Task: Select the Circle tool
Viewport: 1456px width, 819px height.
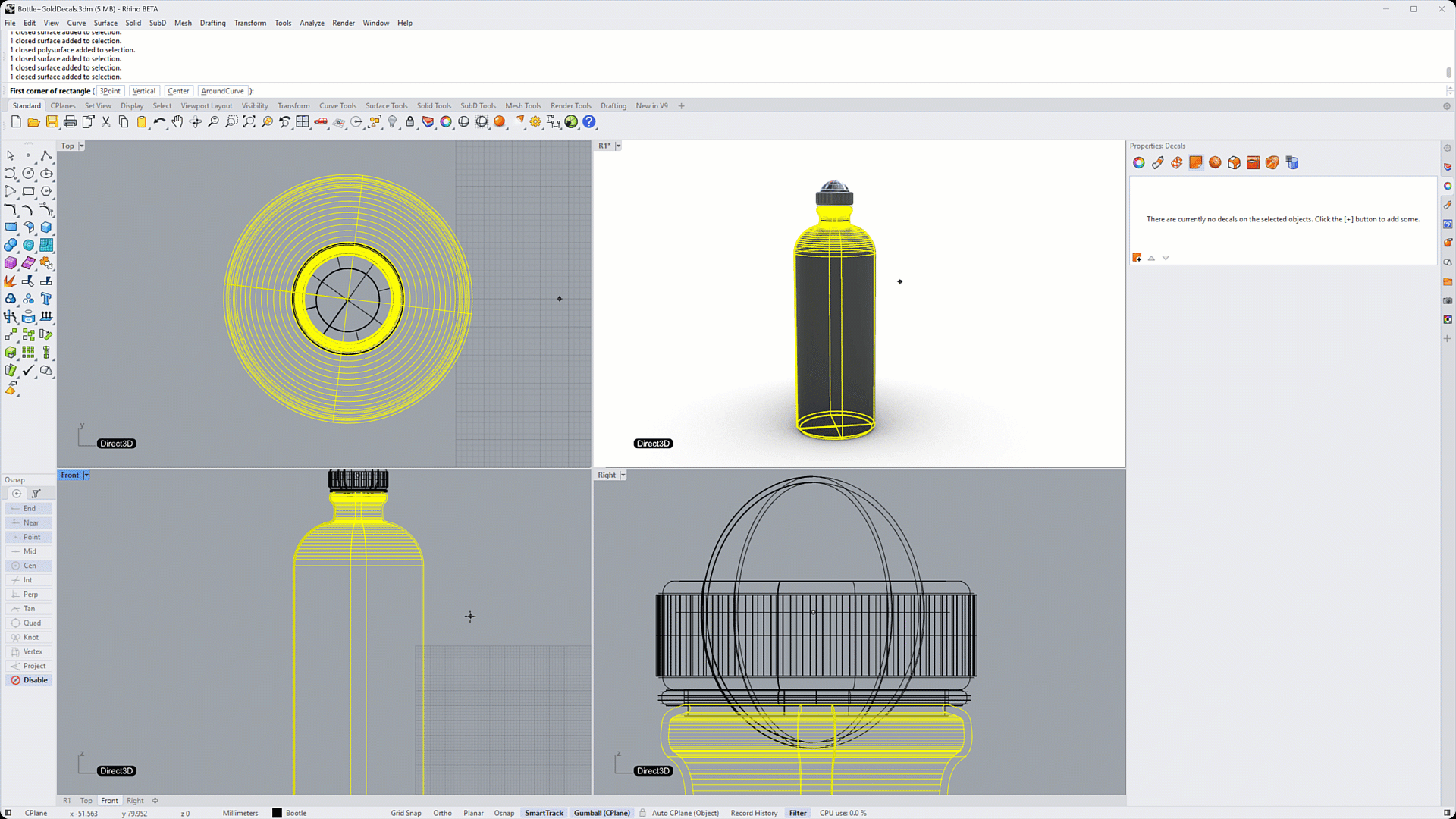Action: [x=28, y=174]
